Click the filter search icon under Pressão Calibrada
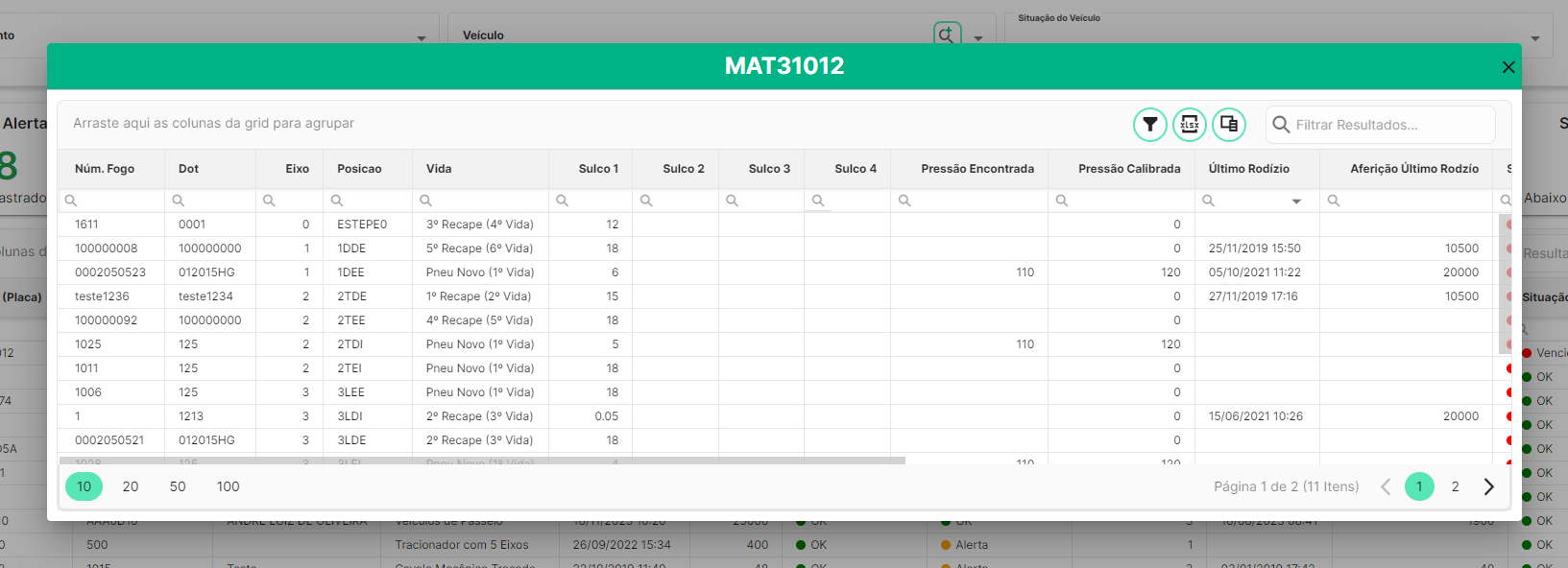 [1062, 201]
